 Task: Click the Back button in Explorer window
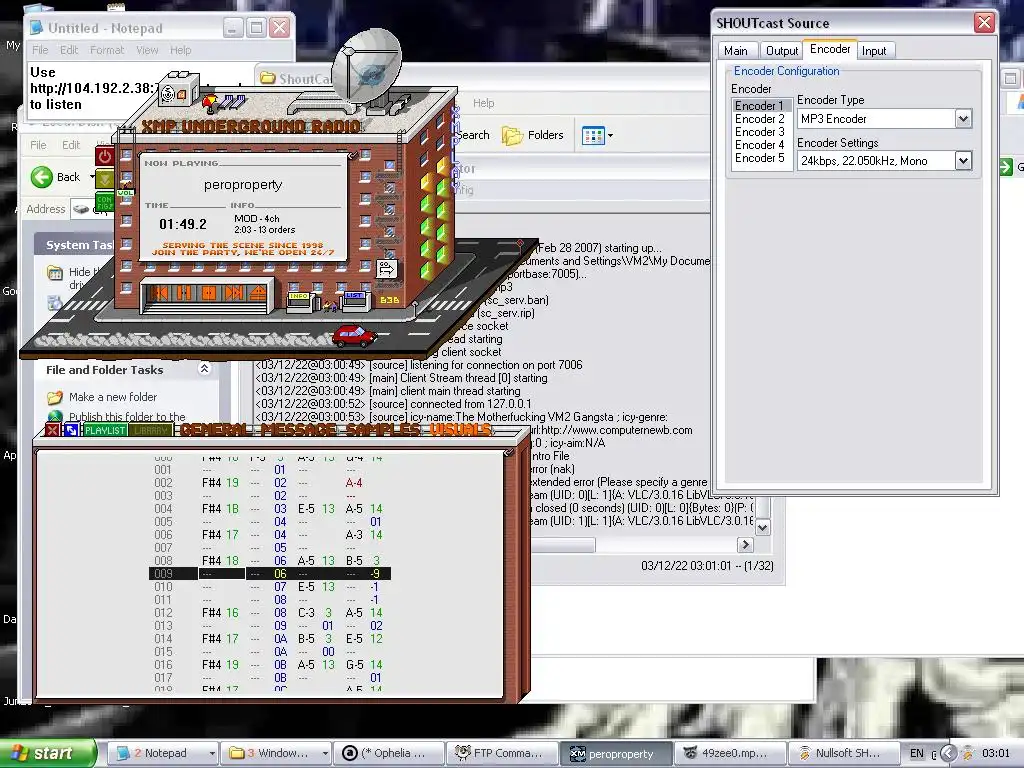tap(56, 177)
